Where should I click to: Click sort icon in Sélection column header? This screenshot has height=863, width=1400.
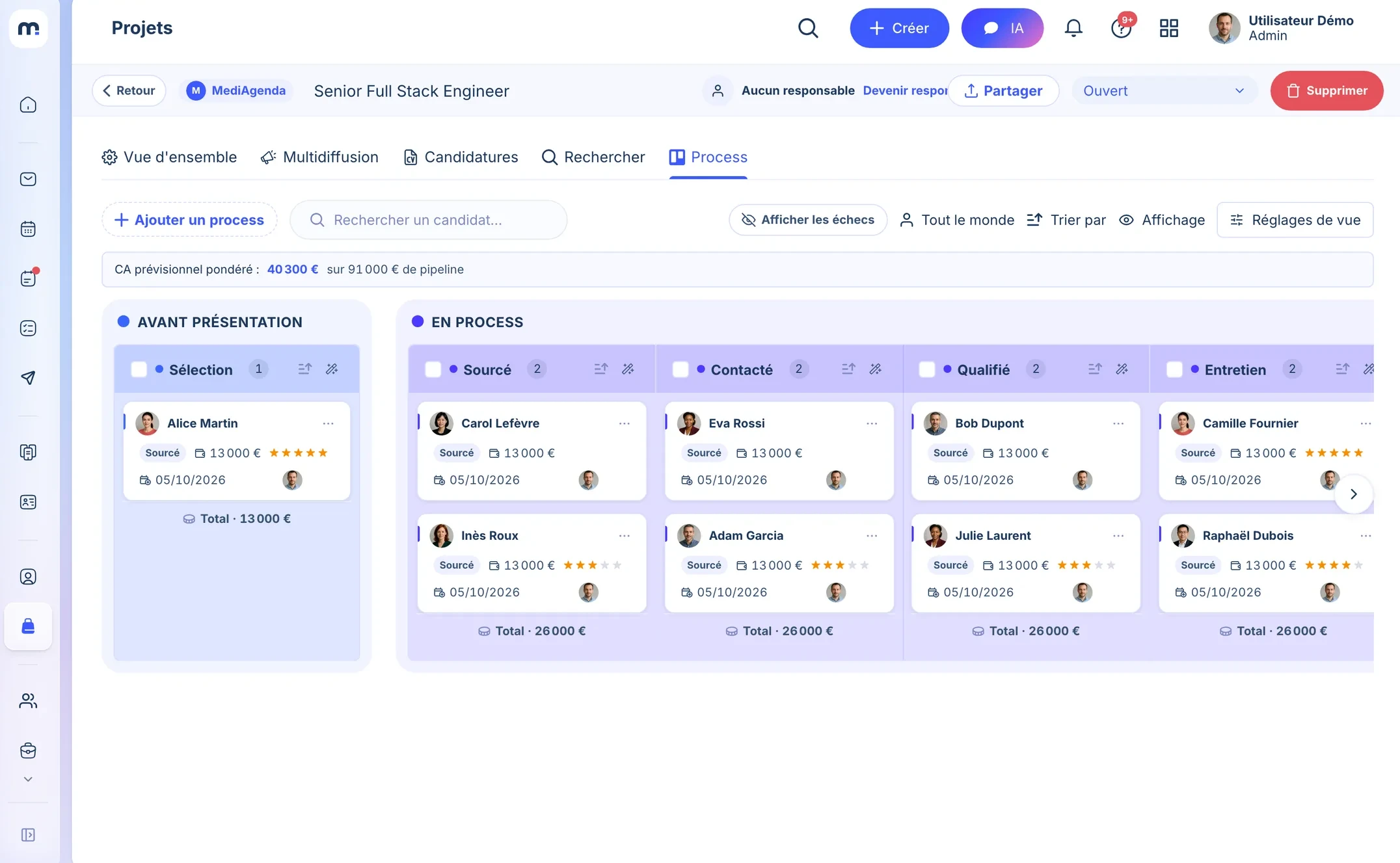305,369
